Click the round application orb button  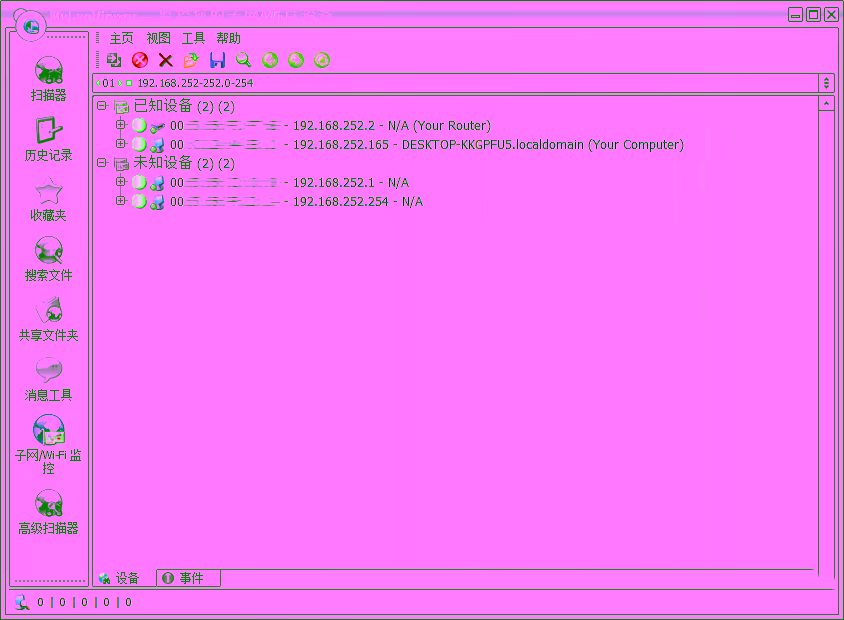pos(31,26)
